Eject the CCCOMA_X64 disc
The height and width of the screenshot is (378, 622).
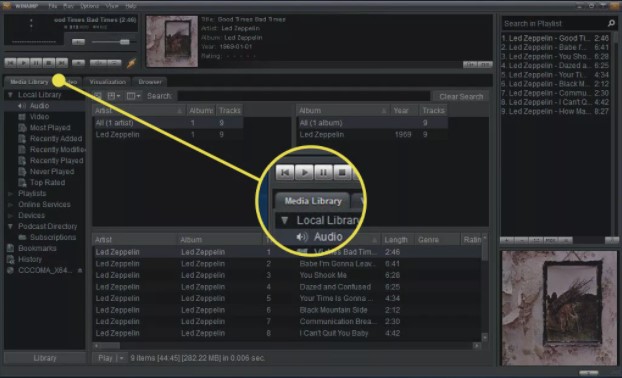(x=80, y=271)
